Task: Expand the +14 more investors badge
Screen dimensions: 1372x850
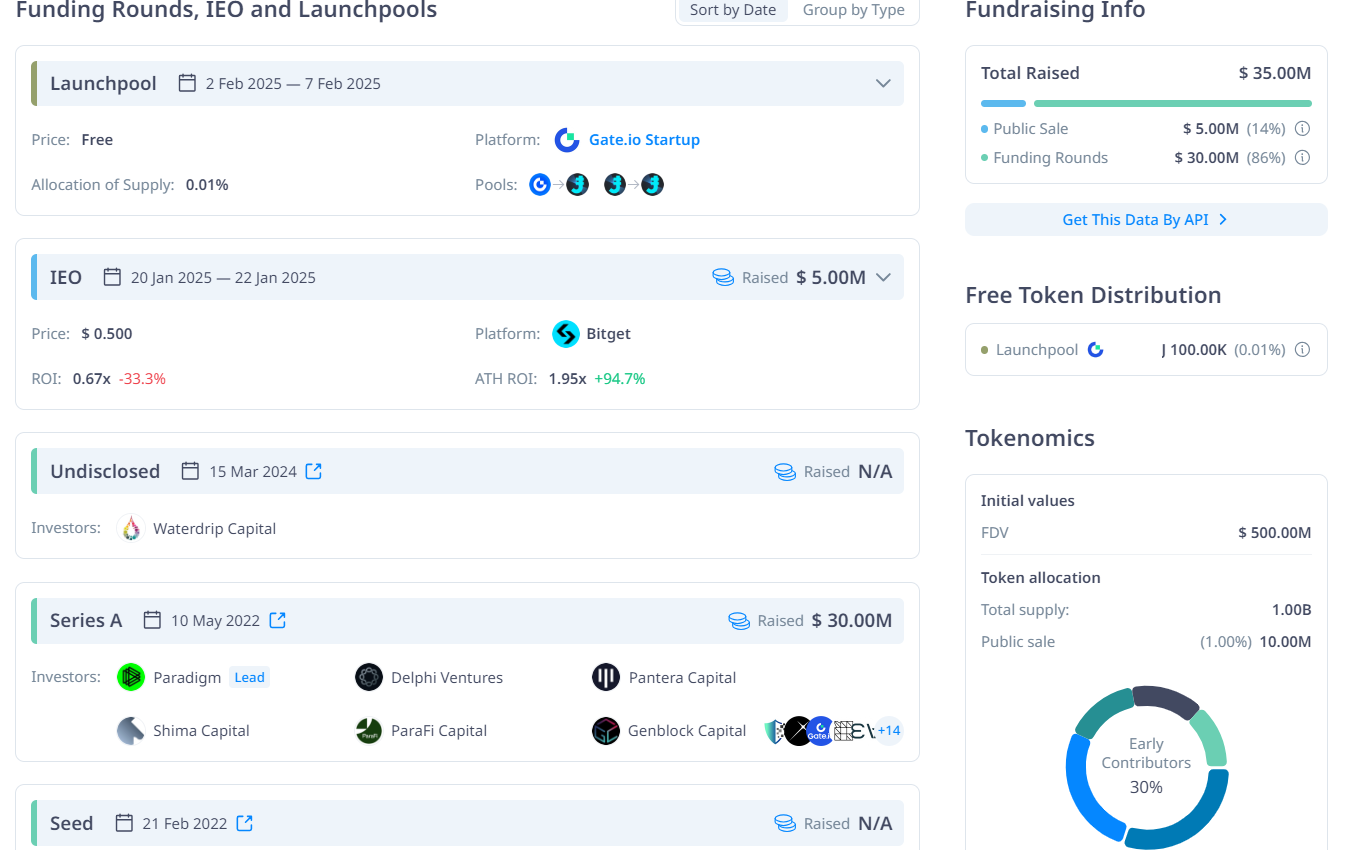Action: (x=888, y=731)
